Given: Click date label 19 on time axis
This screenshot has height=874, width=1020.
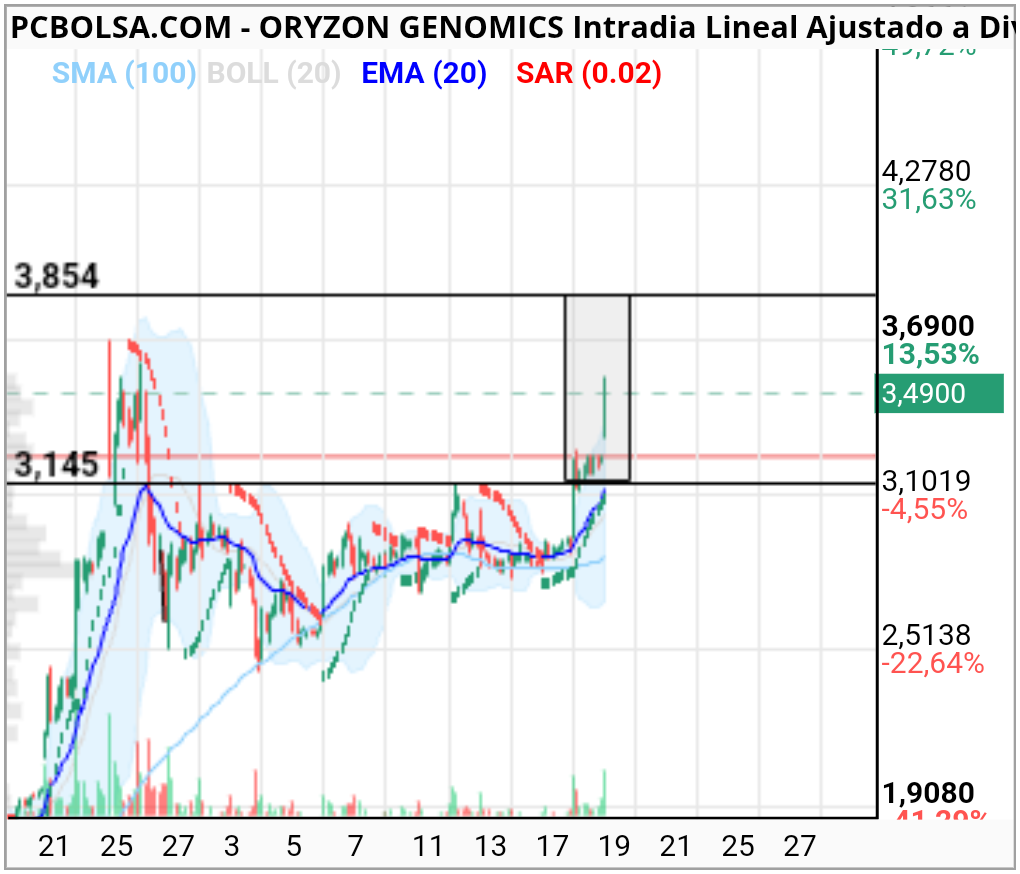Looking at the screenshot, I should [x=614, y=847].
